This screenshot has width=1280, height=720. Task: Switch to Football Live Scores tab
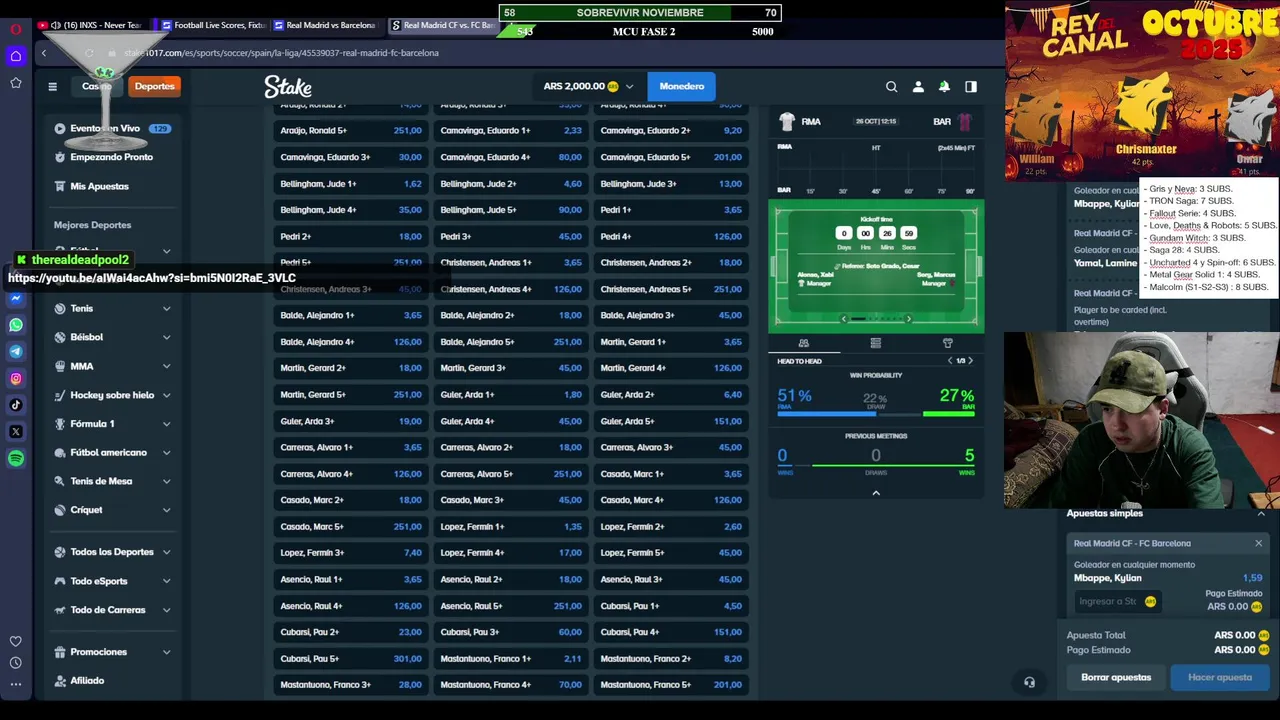[x=213, y=25]
